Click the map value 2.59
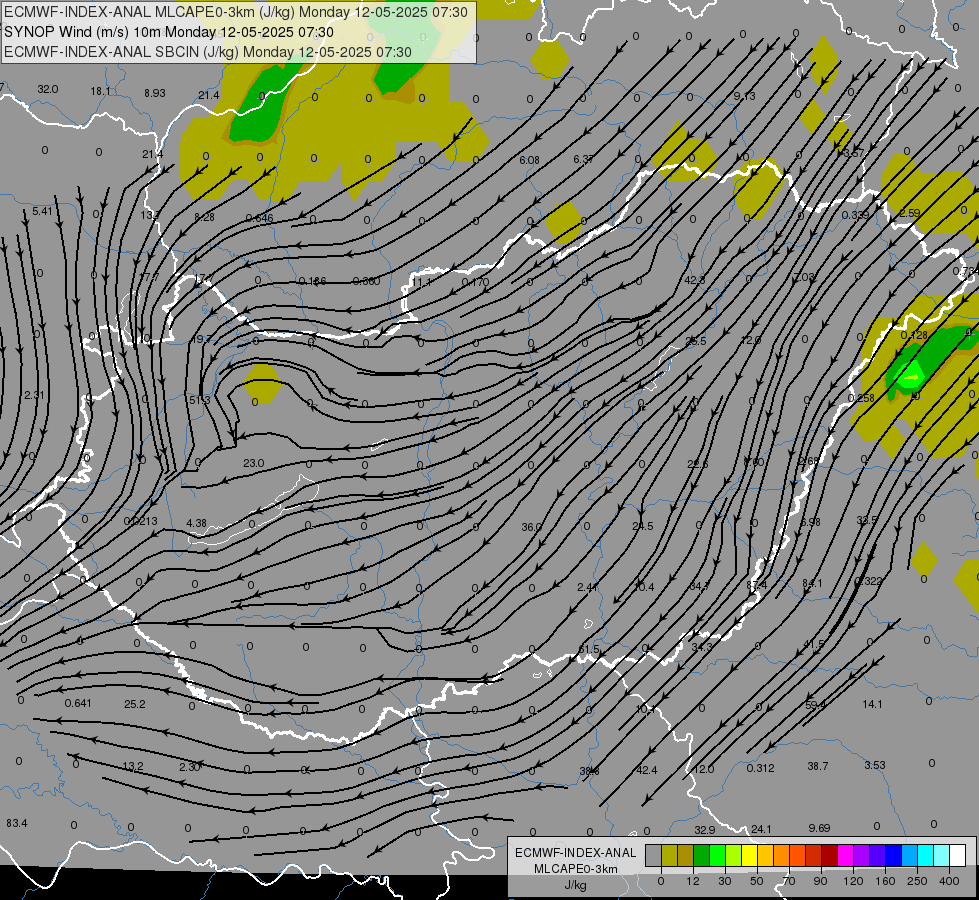979x900 pixels. pyautogui.click(x=910, y=212)
